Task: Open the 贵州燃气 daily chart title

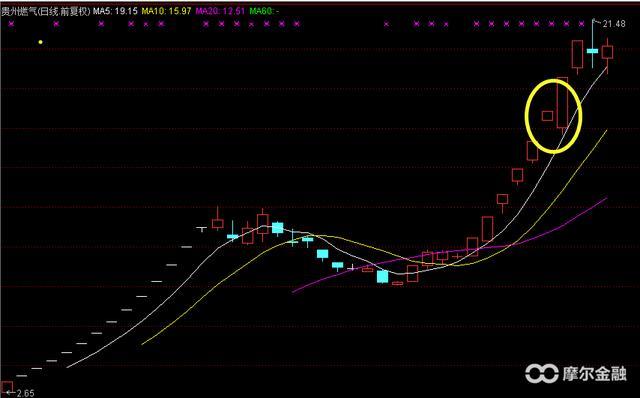Action: pos(45,11)
